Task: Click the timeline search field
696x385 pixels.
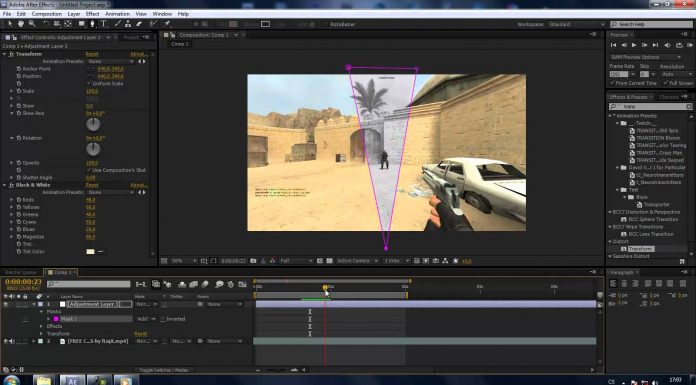Action: pos(89,284)
